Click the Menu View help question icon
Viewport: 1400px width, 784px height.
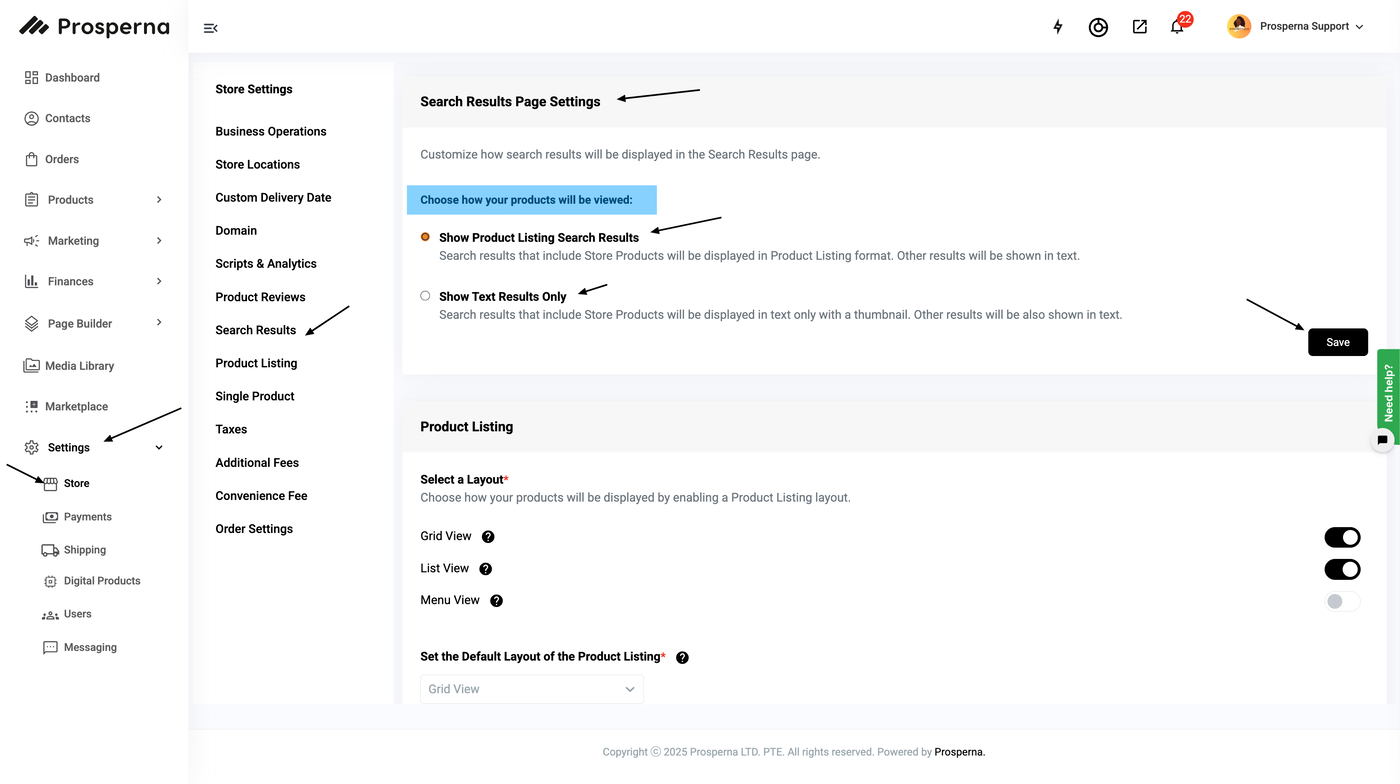[496, 601]
